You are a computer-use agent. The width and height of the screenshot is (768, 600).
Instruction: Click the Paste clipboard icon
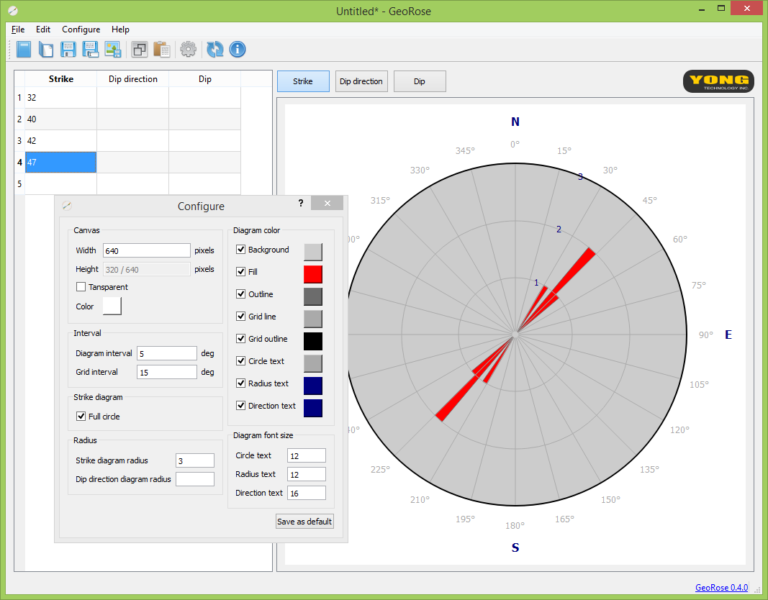(x=162, y=49)
